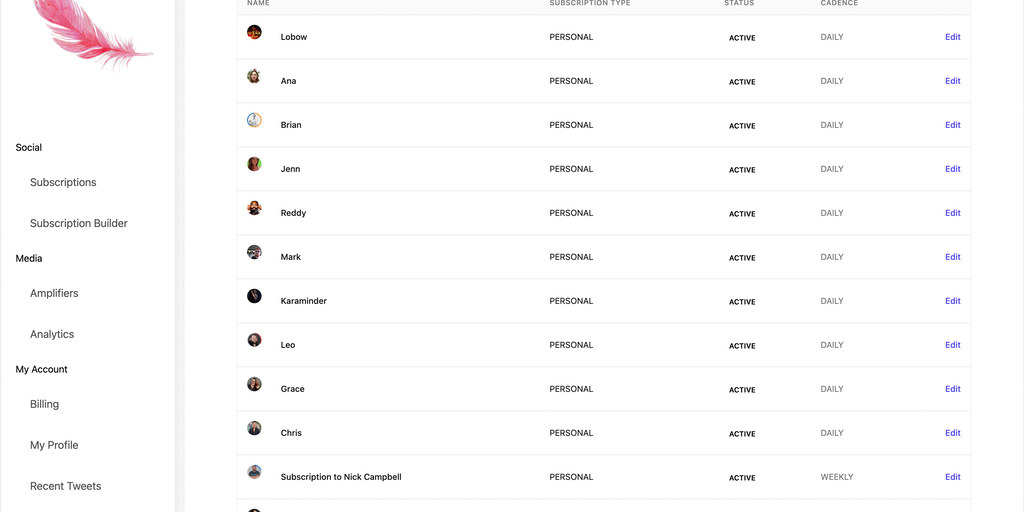This screenshot has width=1024, height=512.
Task: Select the Chris subscription name
Action: pyautogui.click(x=291, y=433)
